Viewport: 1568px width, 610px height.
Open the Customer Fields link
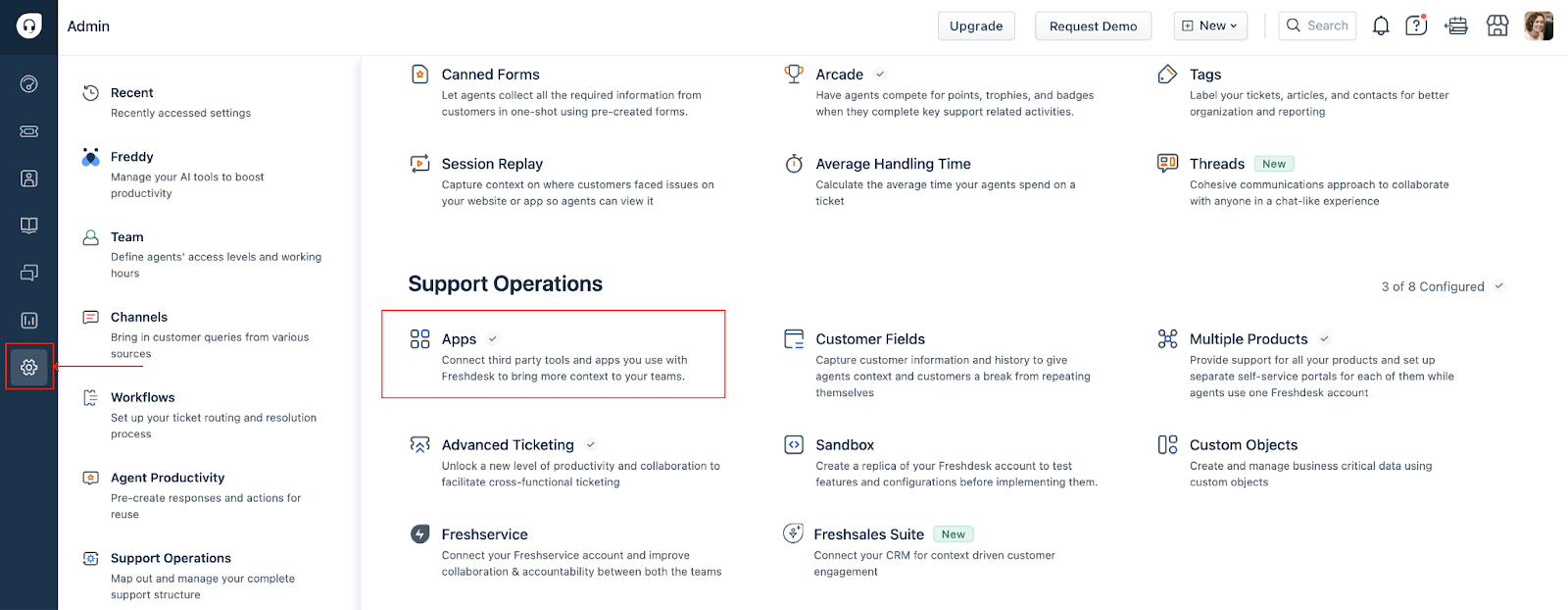coord(870,339)
